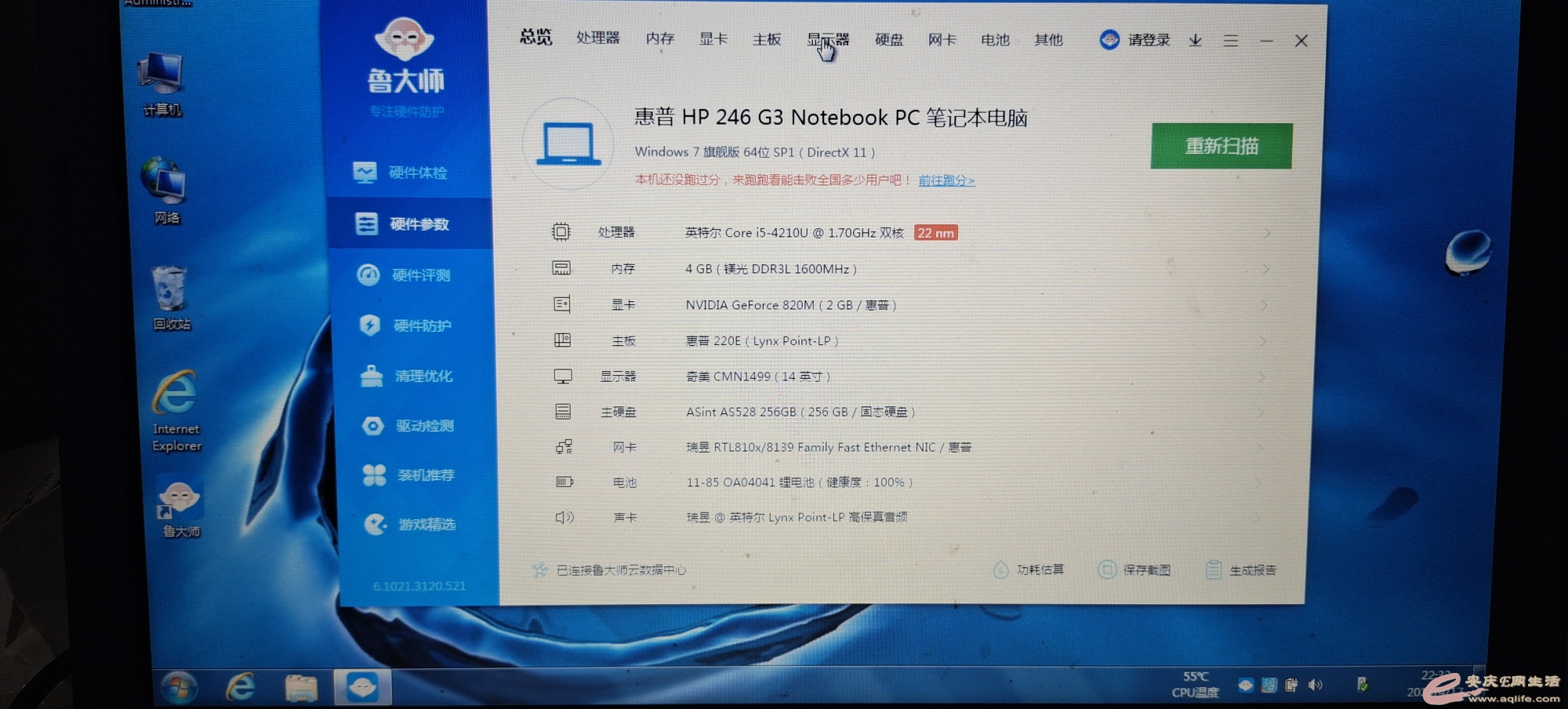This screenshot has width=1568, height=709.
Task: Select 硬件评测 sidebar icon
Action: (368, 275)
